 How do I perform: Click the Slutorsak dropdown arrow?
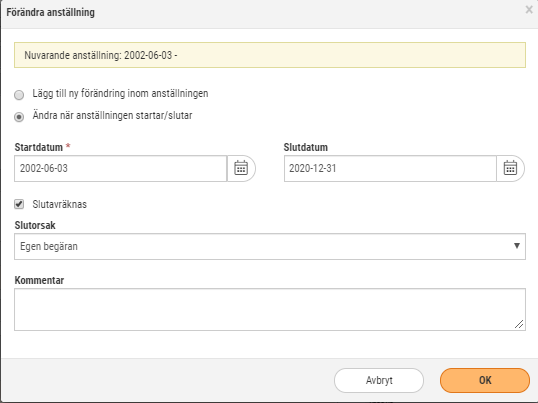point(517,246)
